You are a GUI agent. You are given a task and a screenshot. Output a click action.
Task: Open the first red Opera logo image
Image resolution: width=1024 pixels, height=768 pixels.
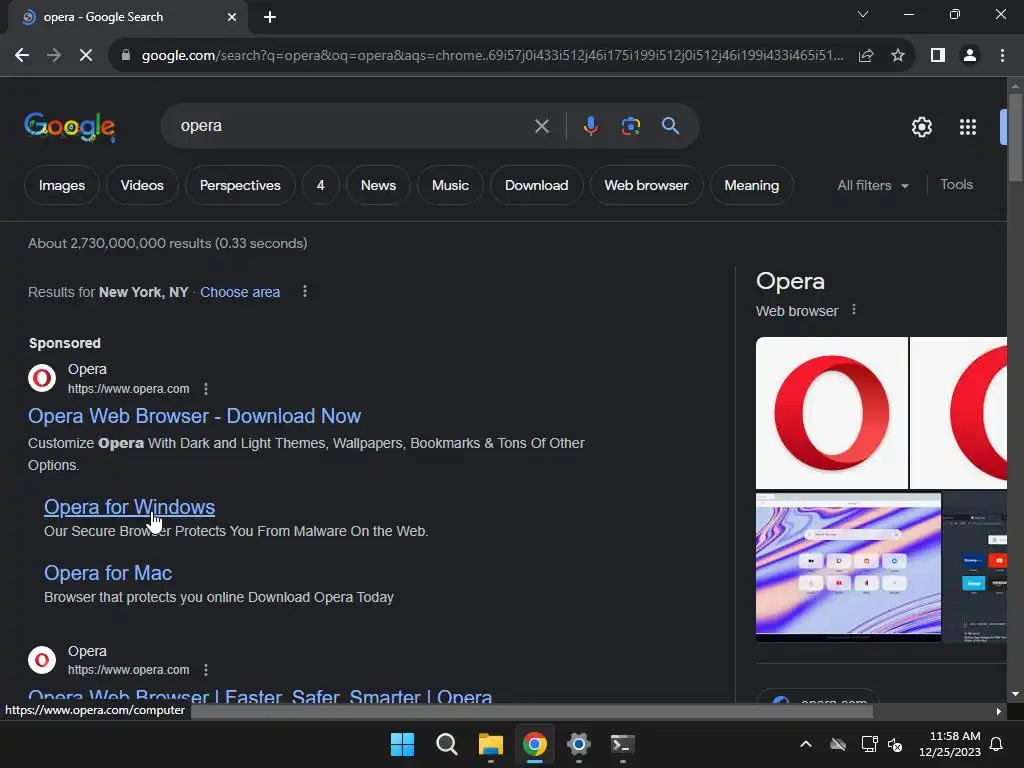pos(831,413)
